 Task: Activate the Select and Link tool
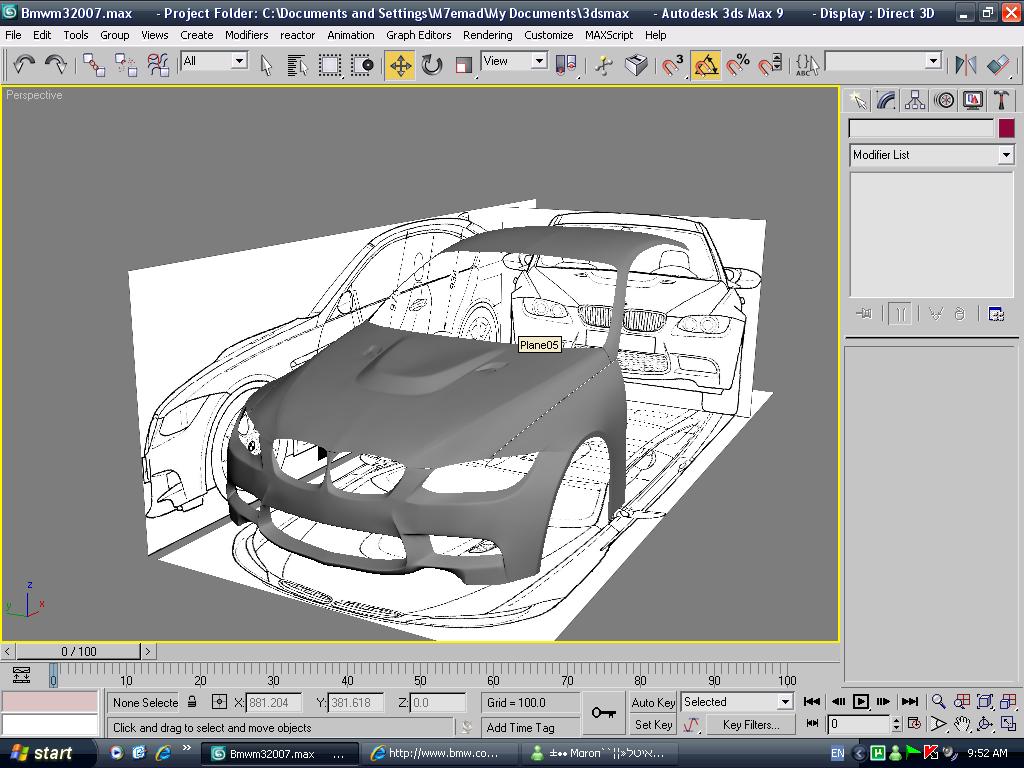coord(94,65)
